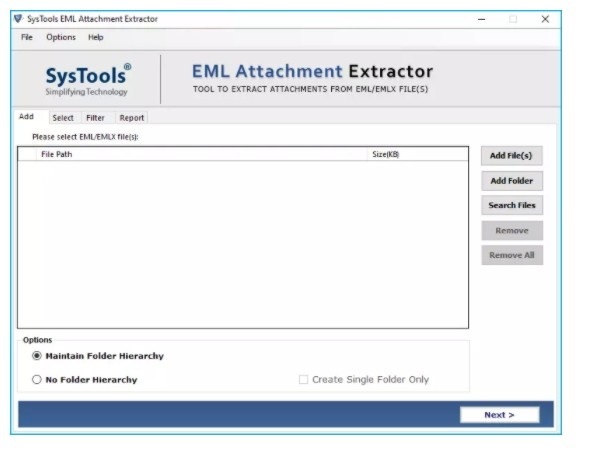
Task: Click 'Please select EML/EMLX file(s):' label
Action: [x=85, y=137]
